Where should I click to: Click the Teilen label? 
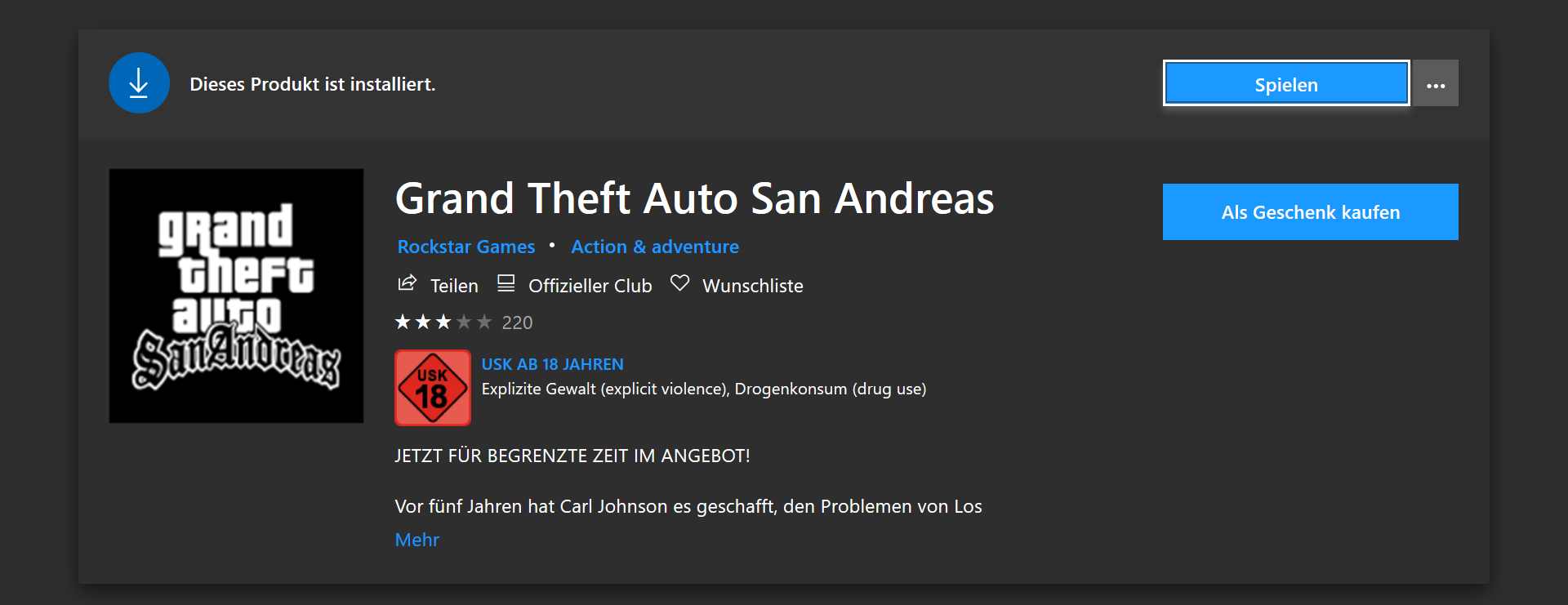[454, 286]
